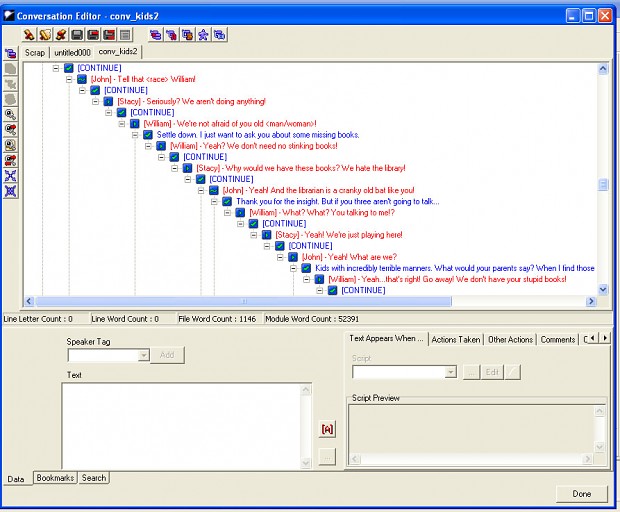Viewport: 620px width, 512px height.
Task: Click the floppy disk icon with small red label
Action: click(93, 35)
